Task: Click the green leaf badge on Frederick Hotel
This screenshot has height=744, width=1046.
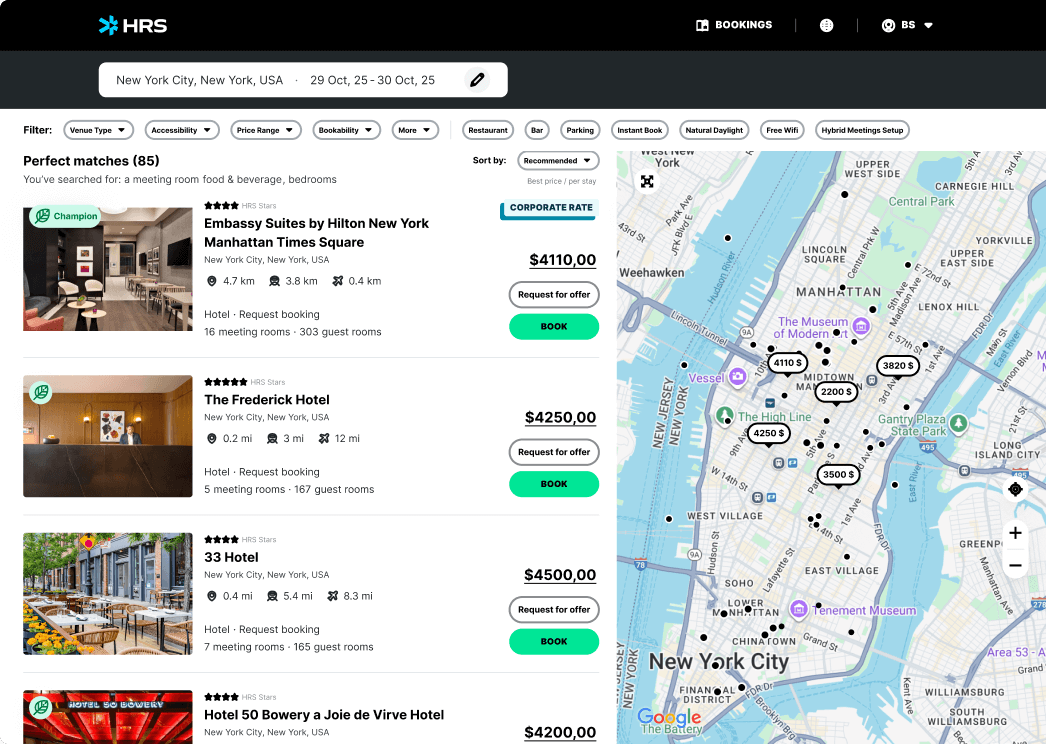Action: pyautogui.click(x=41, y=392)
